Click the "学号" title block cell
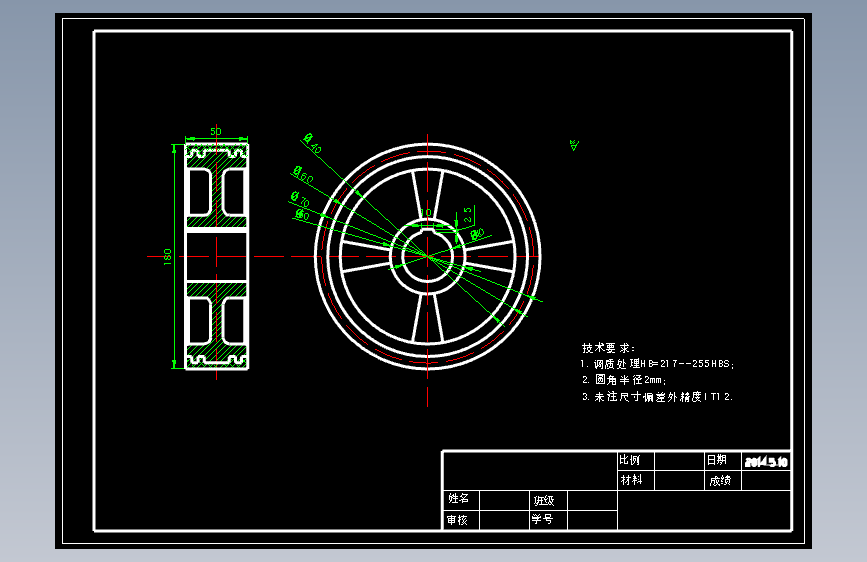Viewport: 867px width, 562px height. click(548, 519)
